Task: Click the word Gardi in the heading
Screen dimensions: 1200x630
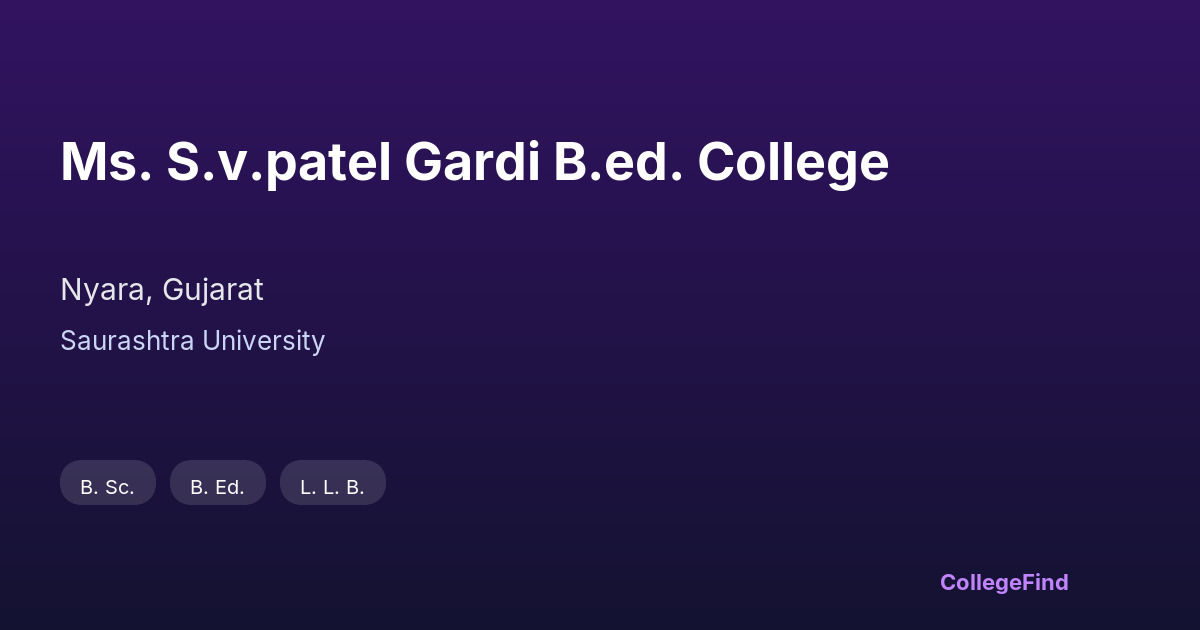Action: 472,162
